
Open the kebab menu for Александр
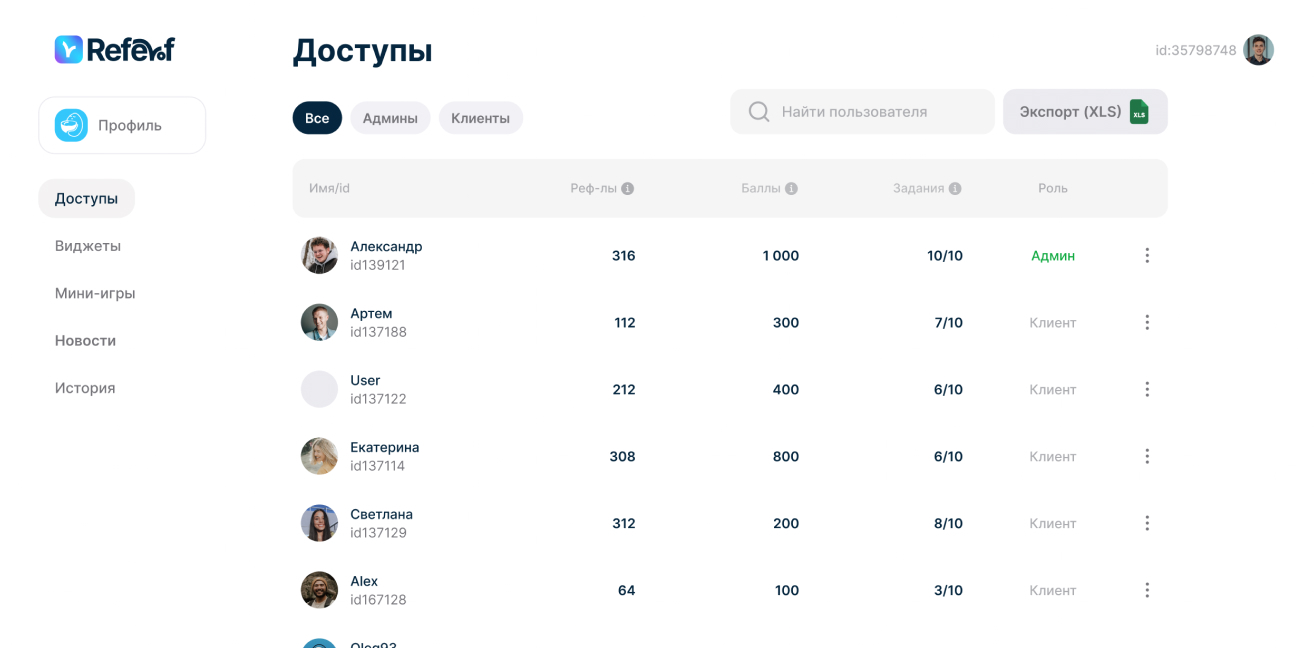click(1147, 255)
